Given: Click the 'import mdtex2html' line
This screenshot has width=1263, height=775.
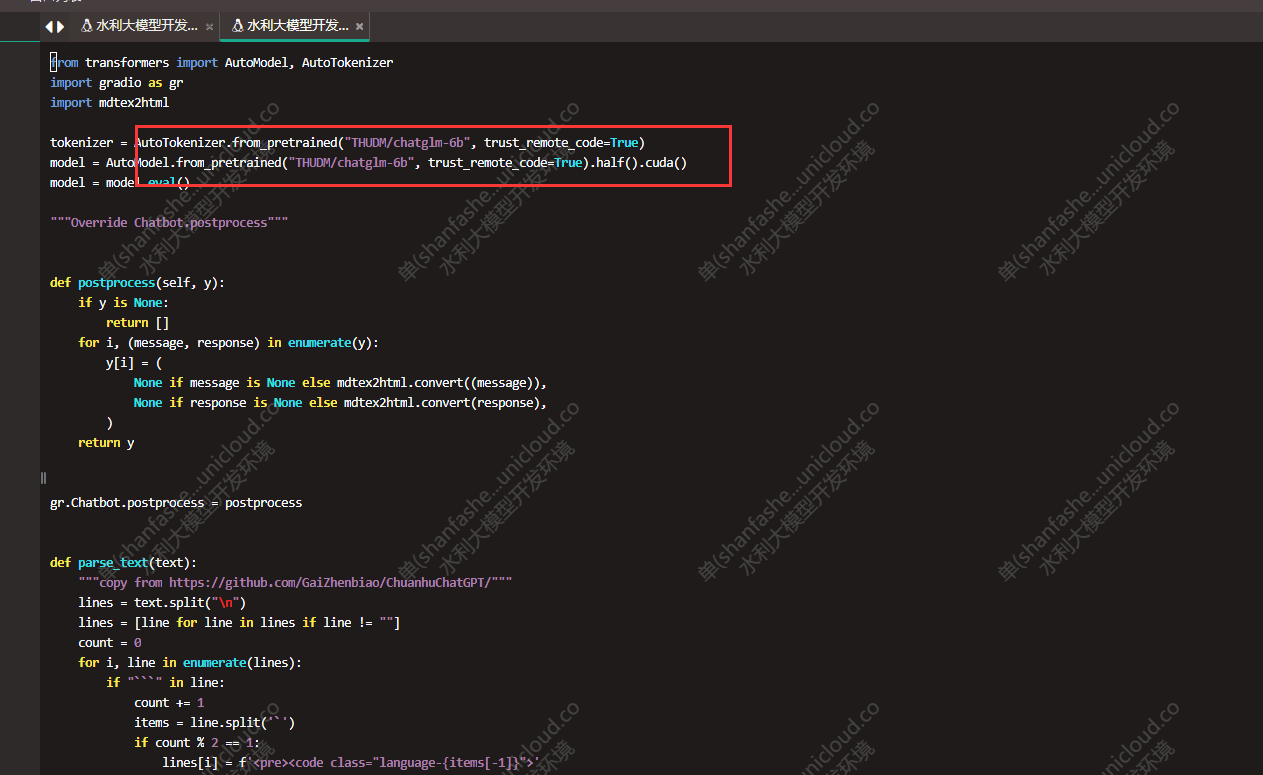Looking at the screenshot, I should 110,102.
